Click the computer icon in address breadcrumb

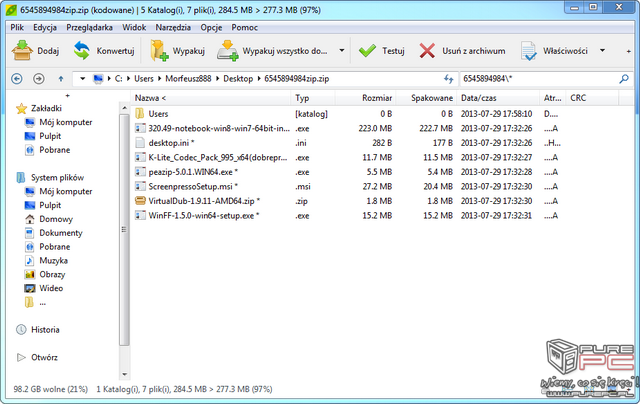click(98, 79)
